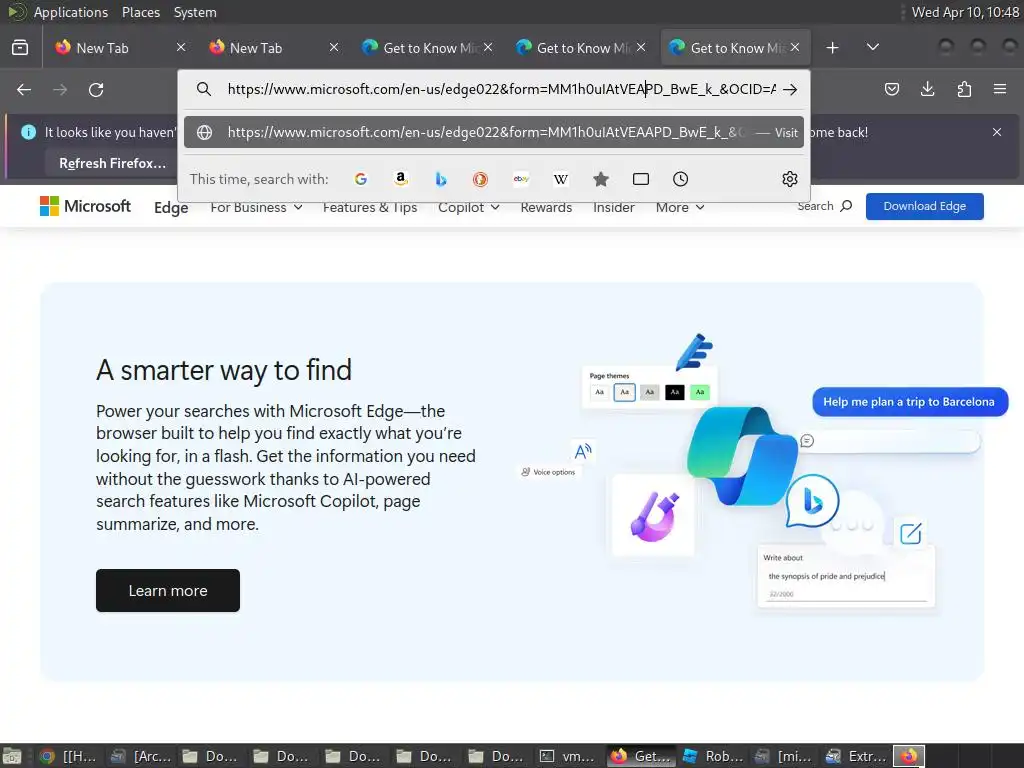Switch to the vm... terminal taskbar item
The image size is (1024, 768).
pyautogui.click(x=567, y=756)
